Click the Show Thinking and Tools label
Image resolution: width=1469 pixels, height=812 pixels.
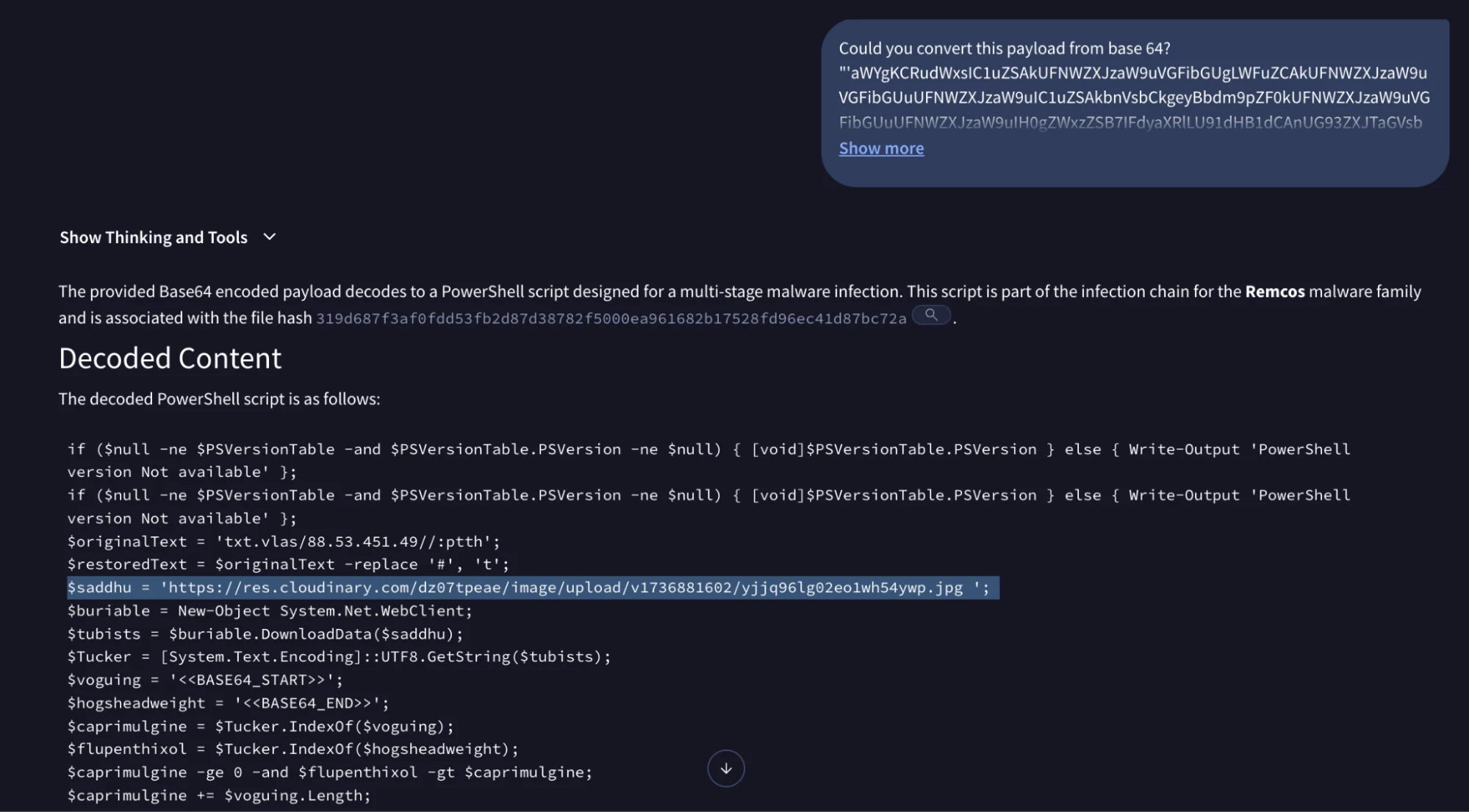pyautogui.click(x=154, y=237)
